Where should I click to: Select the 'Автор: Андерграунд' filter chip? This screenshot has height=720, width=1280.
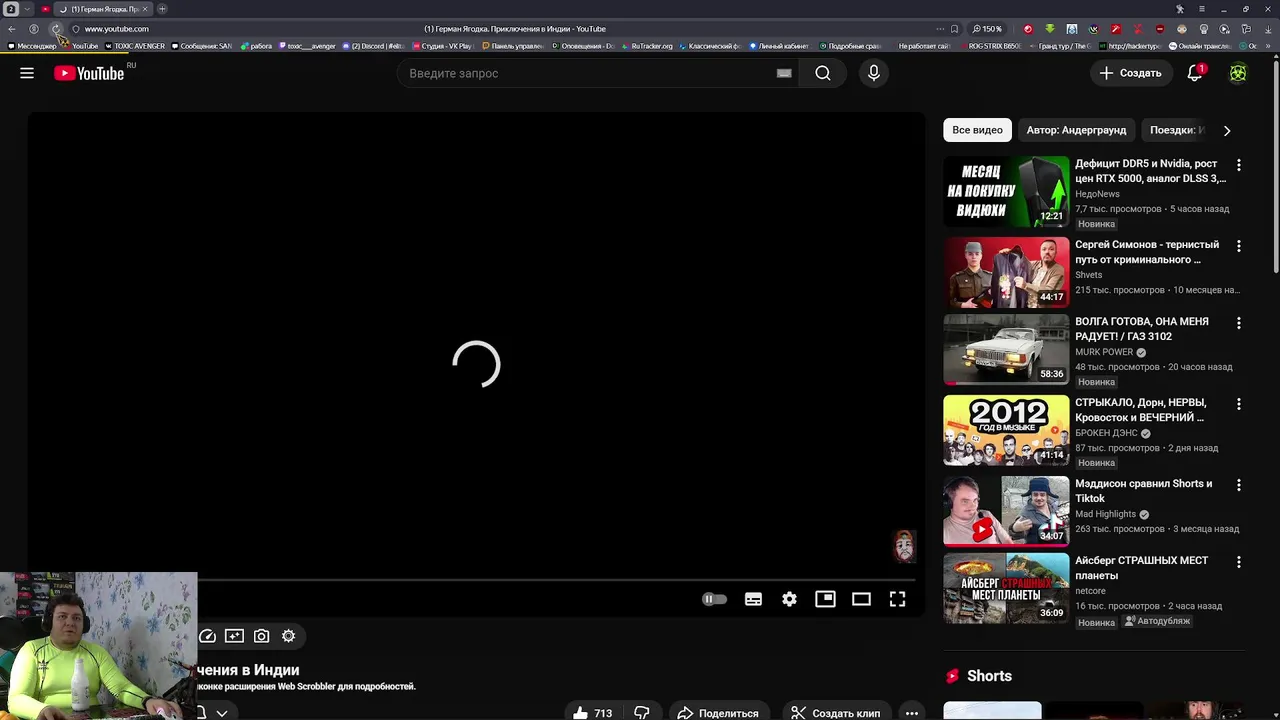coord(1076,130)
